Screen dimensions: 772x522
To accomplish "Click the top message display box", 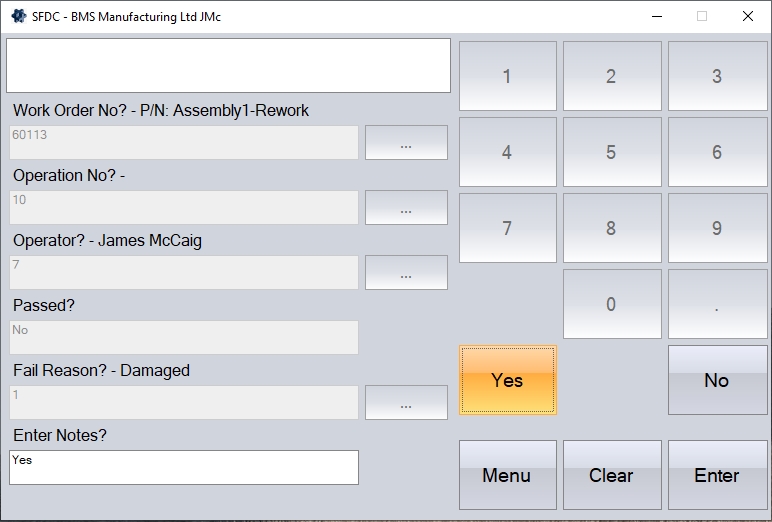I will pos(229,65).
